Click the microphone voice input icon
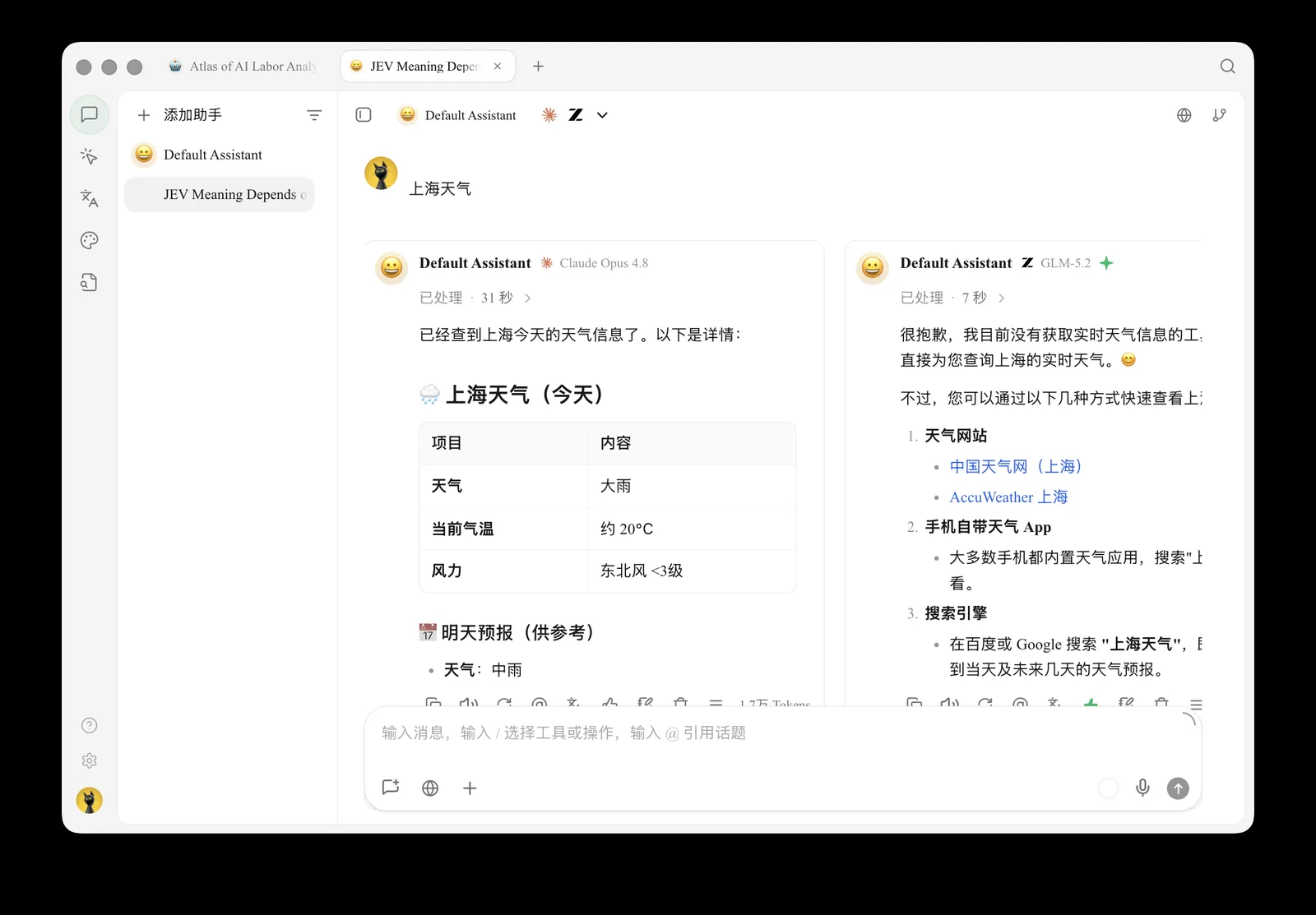 click(x=1142, y=788)
